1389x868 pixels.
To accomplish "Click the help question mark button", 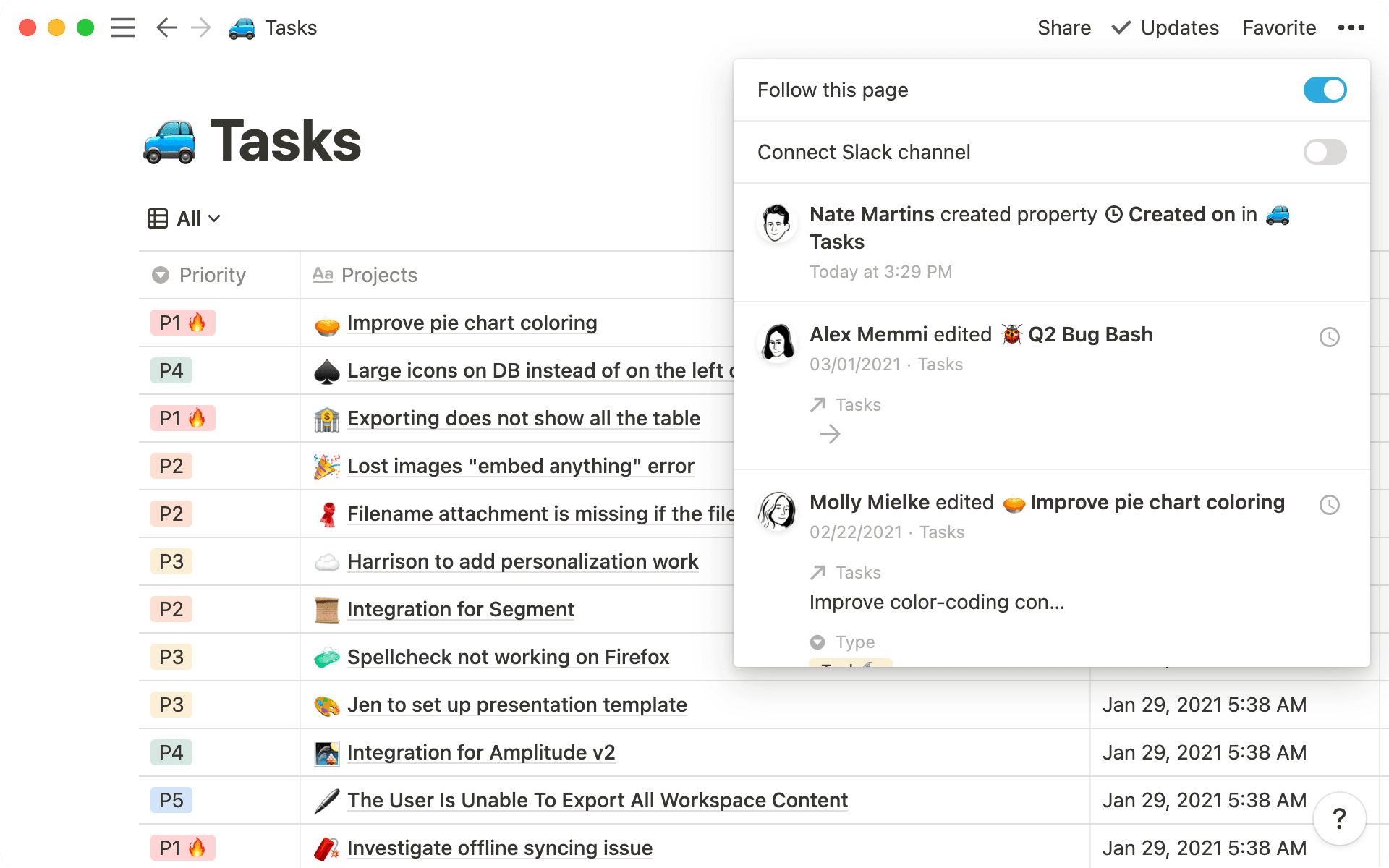I will point(1339,819).
